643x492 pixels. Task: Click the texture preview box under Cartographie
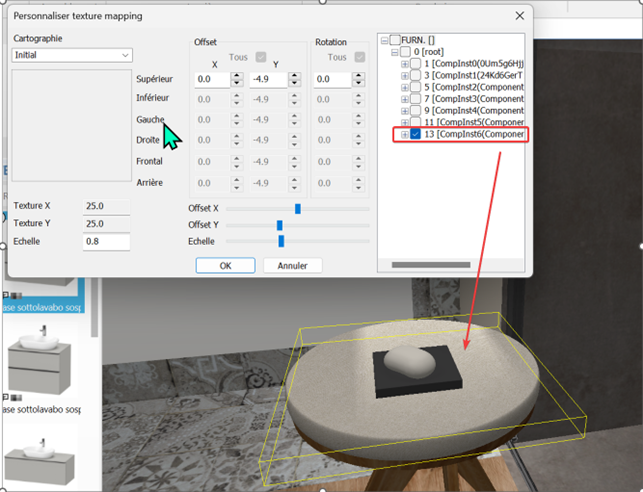coord(72,125)
